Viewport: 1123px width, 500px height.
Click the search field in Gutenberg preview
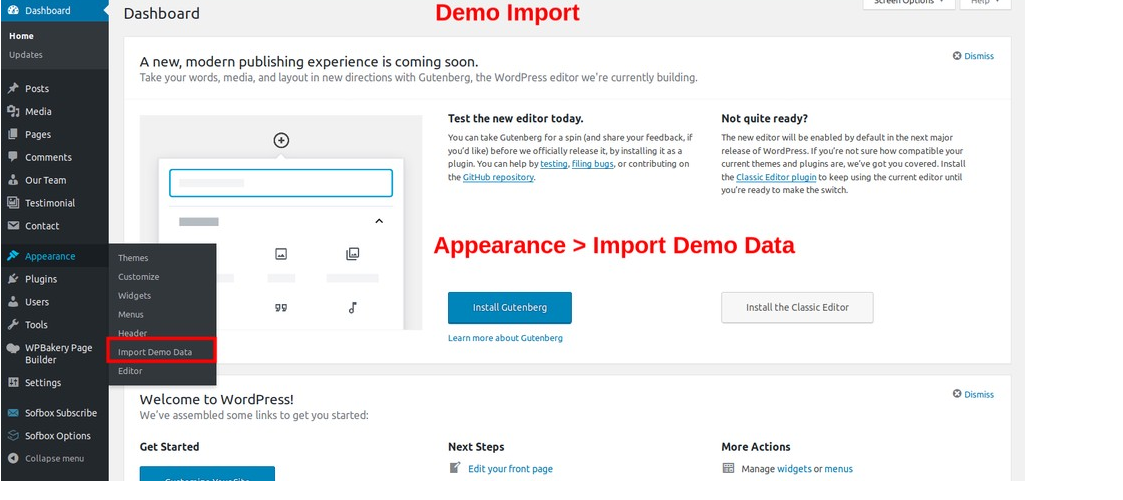pos(281,183)
